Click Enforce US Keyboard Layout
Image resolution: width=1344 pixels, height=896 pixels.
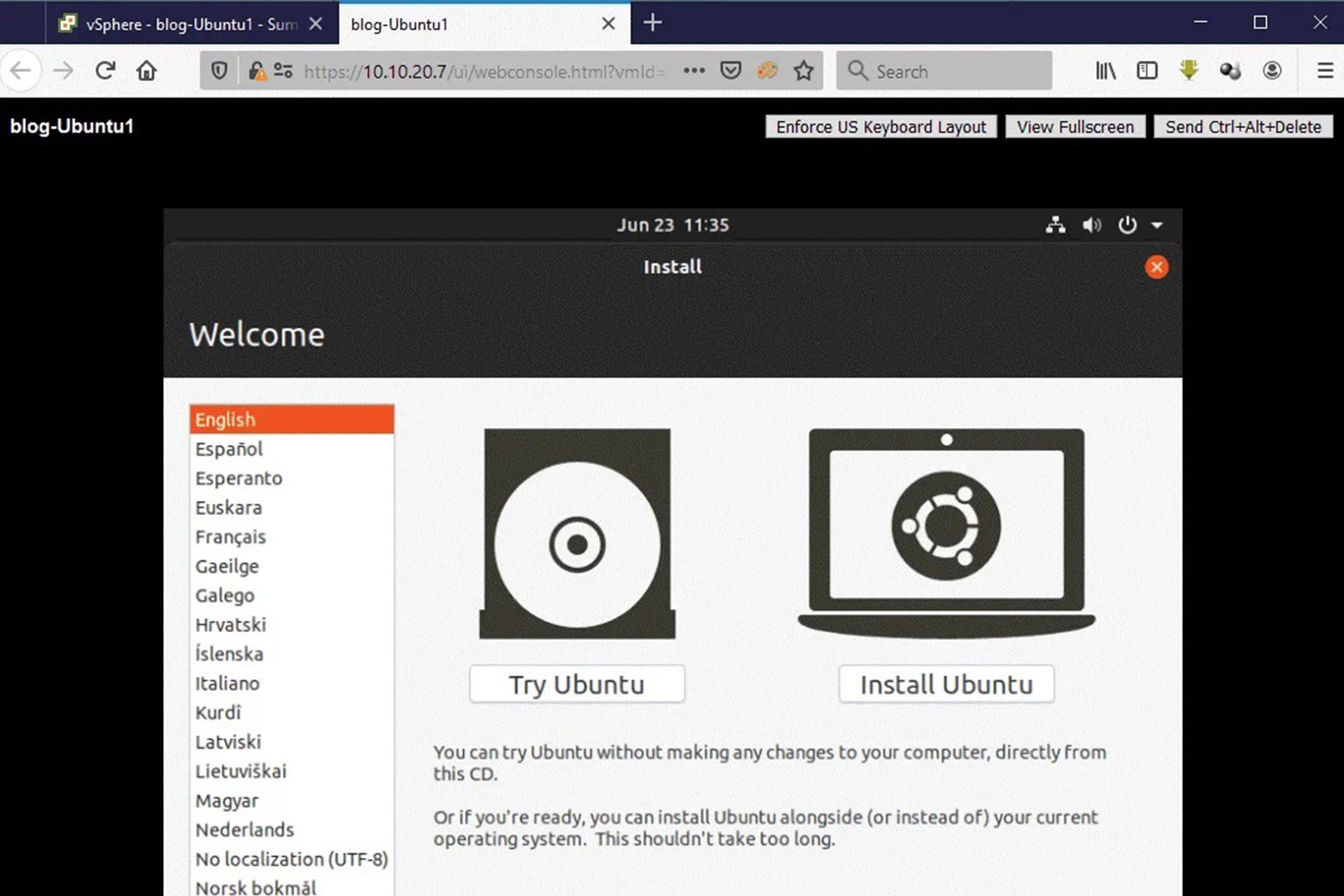[x=881, y=127]
